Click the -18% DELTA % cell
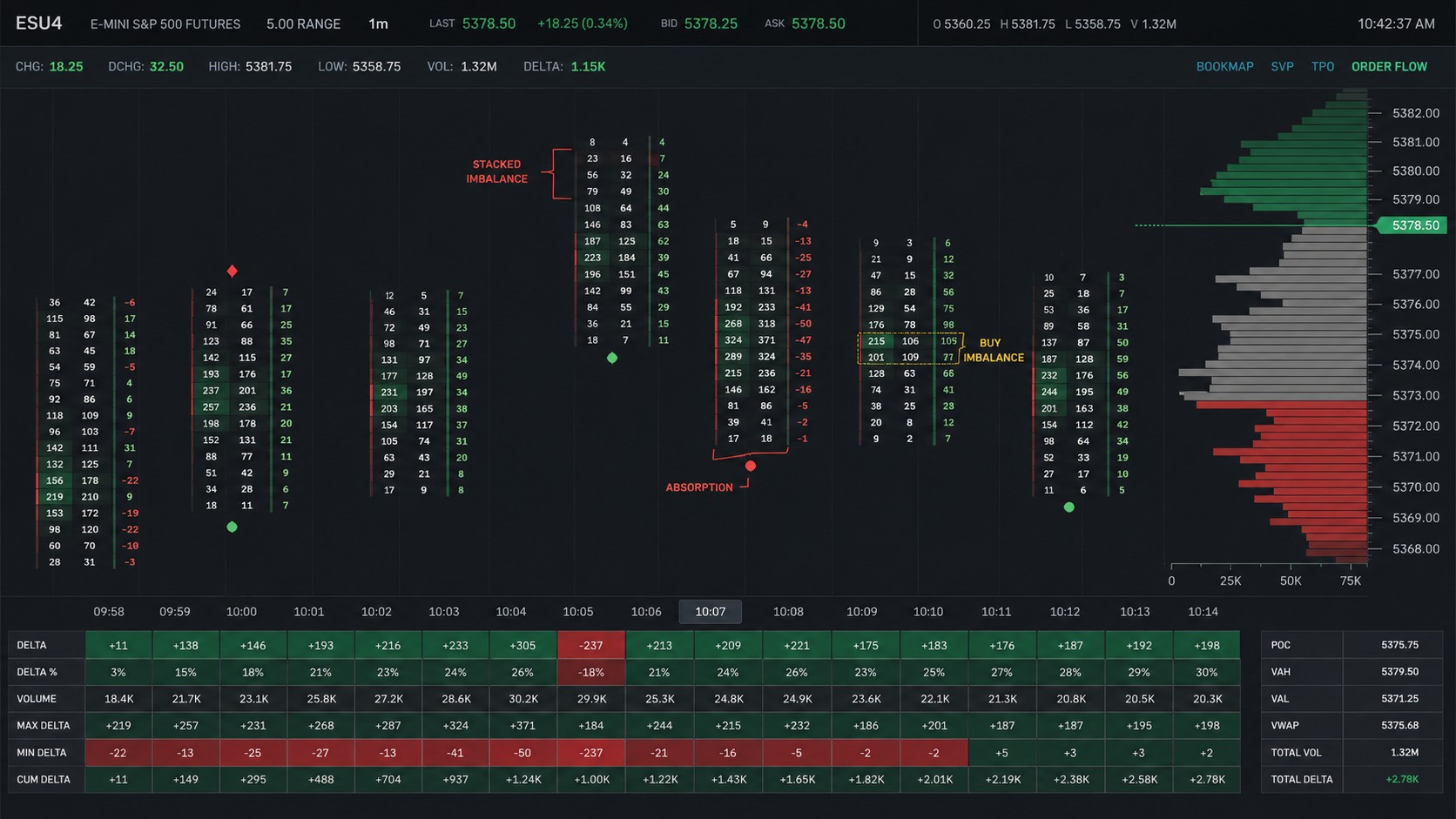The height and width of the screenshot is (819, 1456). click(591, 672)
